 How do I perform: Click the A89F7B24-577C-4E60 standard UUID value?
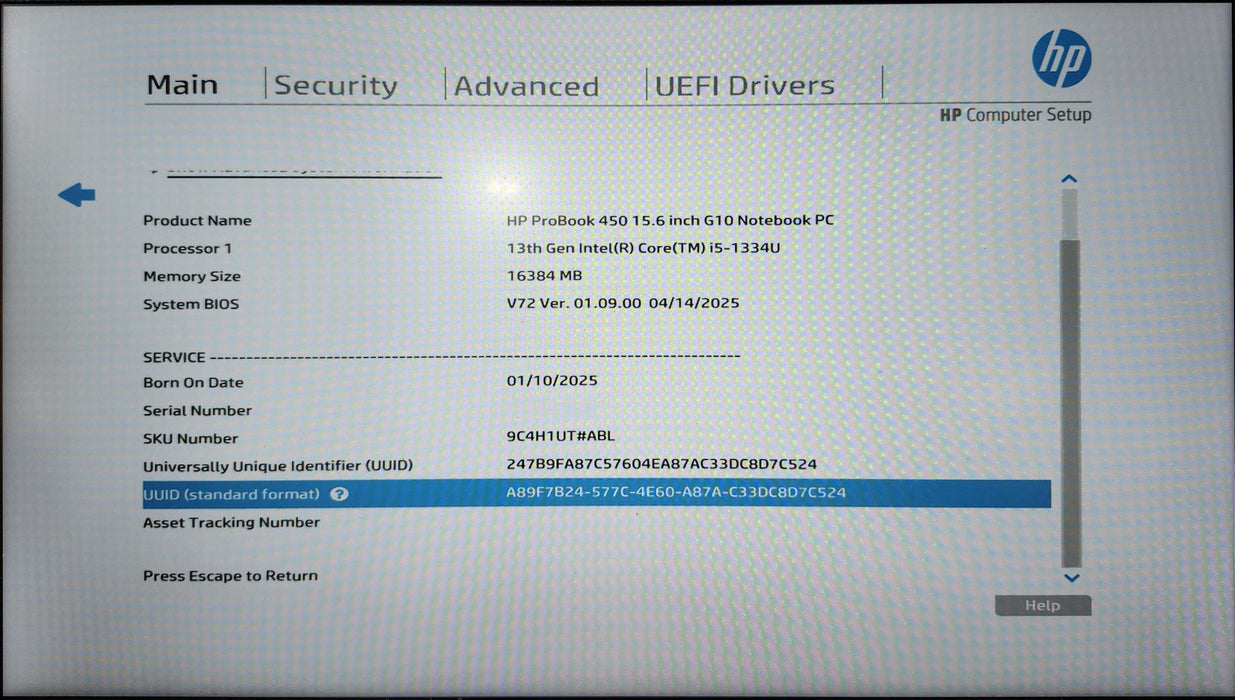[x=676, y=493]
